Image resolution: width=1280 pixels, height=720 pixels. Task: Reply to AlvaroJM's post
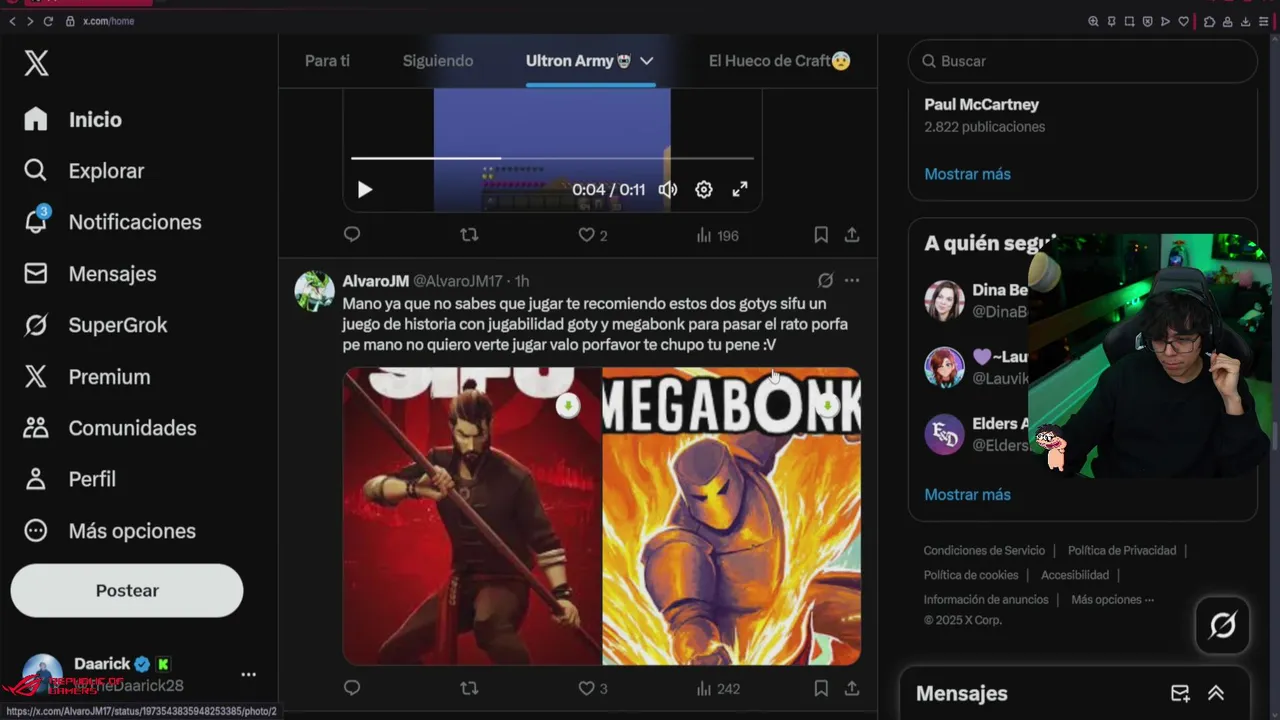(352, 688)
